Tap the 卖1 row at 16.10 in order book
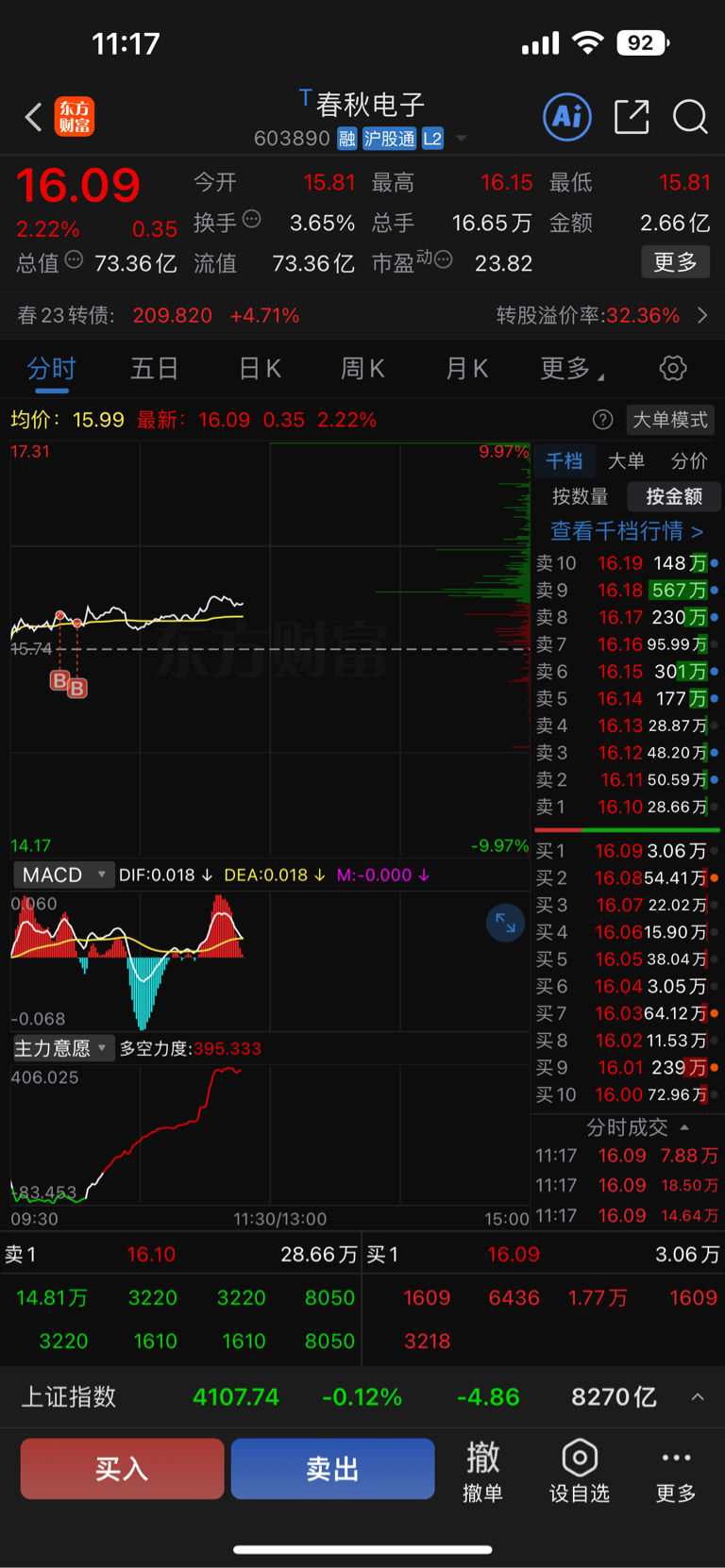Image resolution: width=725 pixels, height=1568 pixels. coord(628,807)
